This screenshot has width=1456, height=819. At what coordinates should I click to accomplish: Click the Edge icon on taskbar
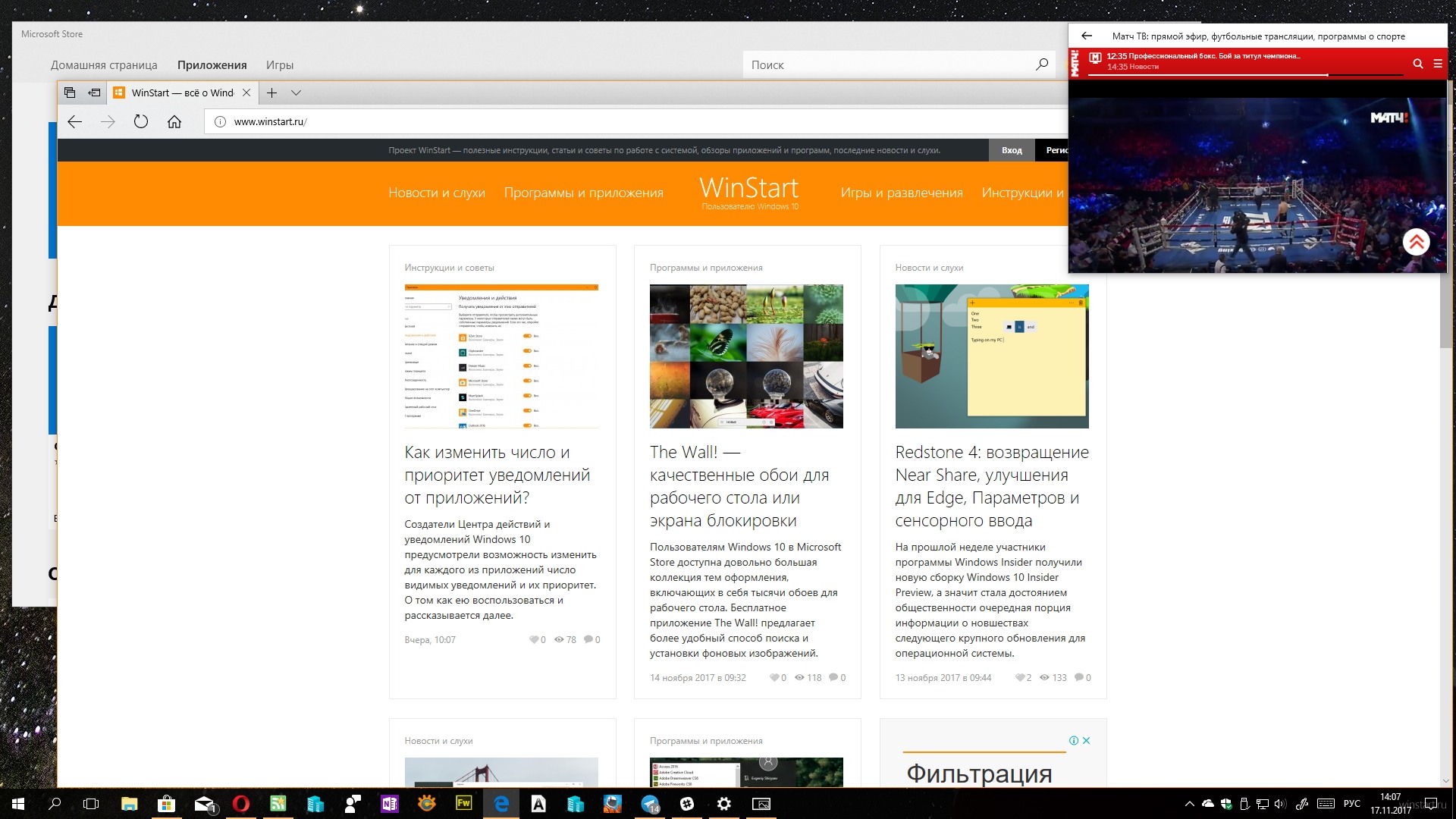tap(500, 804)
